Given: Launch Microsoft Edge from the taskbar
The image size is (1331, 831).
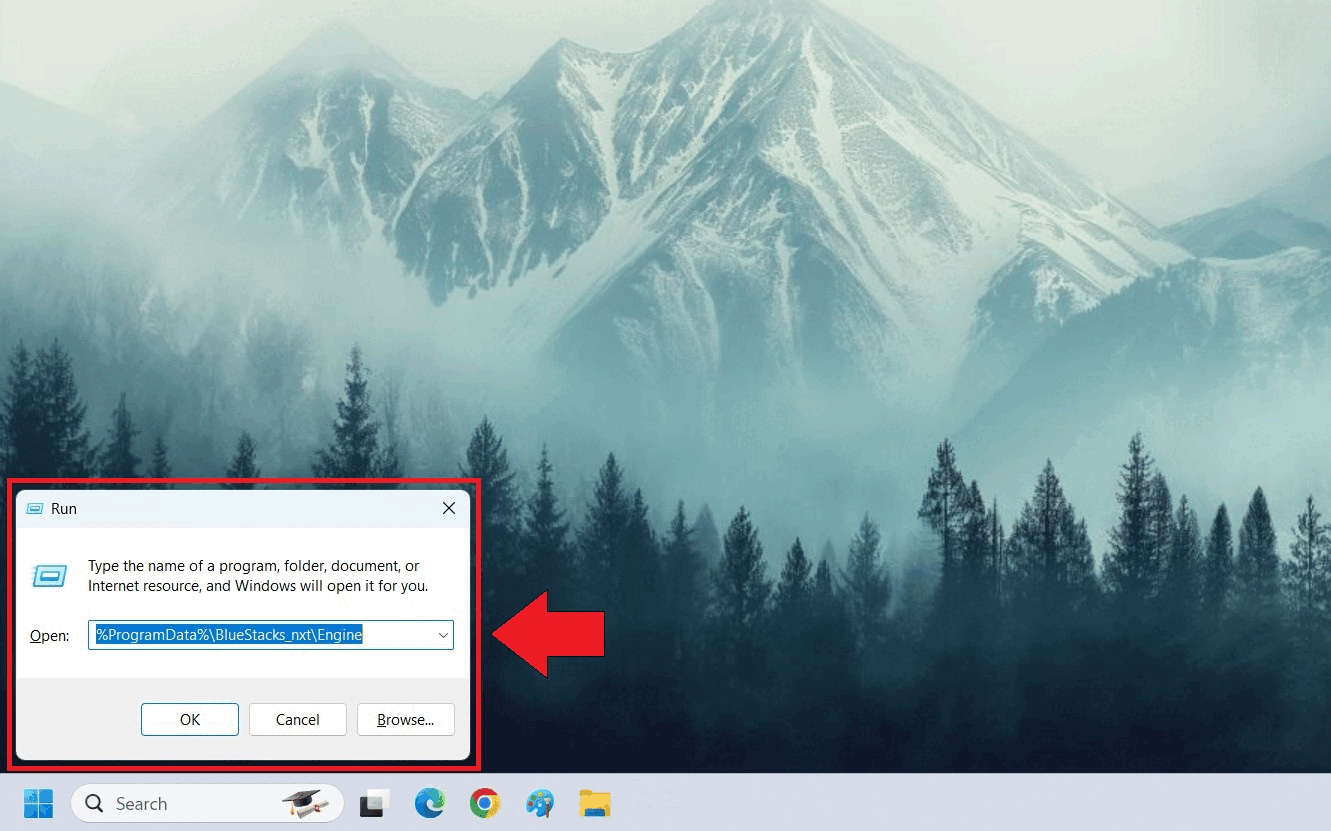Looking at the screenshot, I should click(430, 803).
